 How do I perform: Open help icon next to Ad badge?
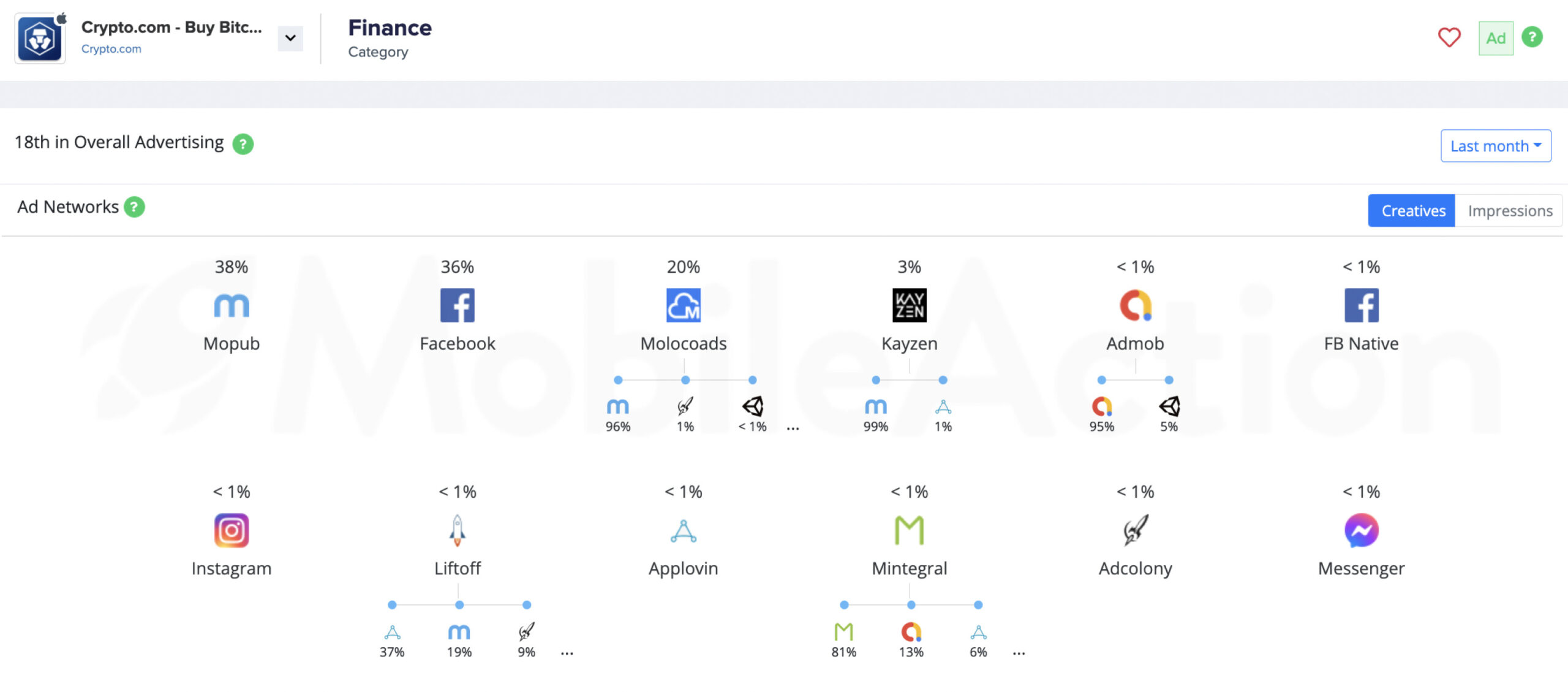(x=1532, y=37)
